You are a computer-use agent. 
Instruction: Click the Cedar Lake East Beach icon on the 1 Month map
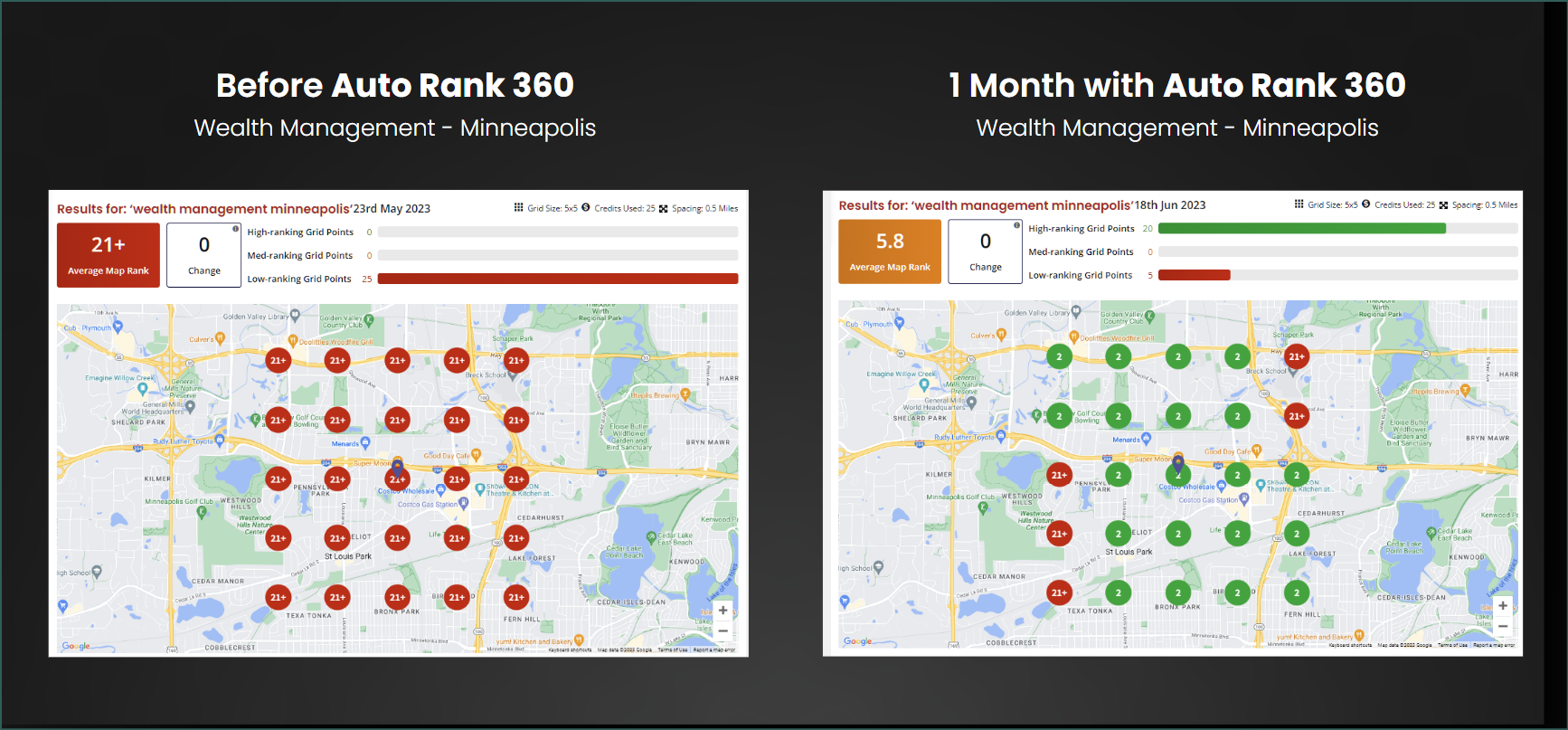(1431, 533)
